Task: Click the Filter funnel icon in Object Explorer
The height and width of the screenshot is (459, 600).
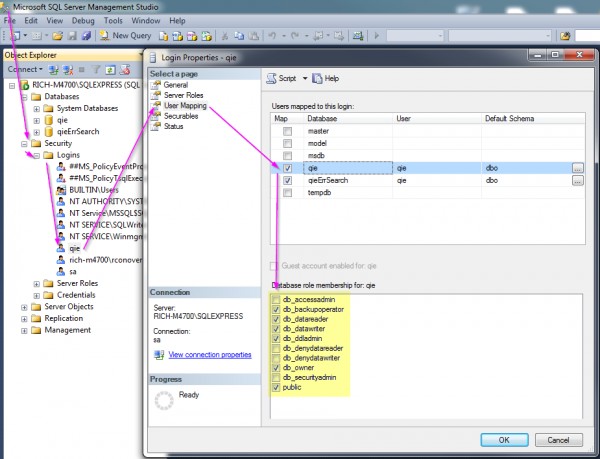Action: 96,70
